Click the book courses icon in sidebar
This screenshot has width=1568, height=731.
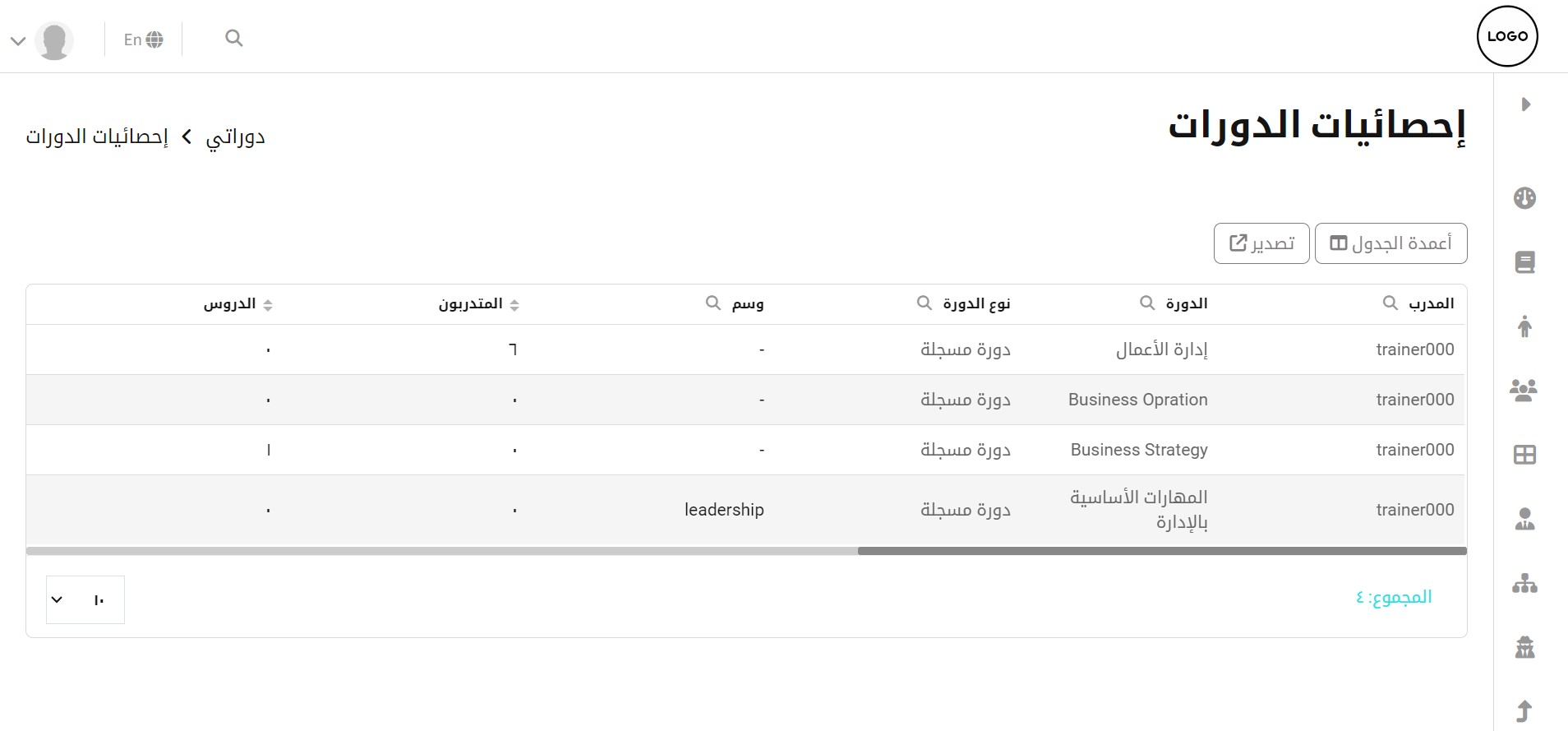1524,262
